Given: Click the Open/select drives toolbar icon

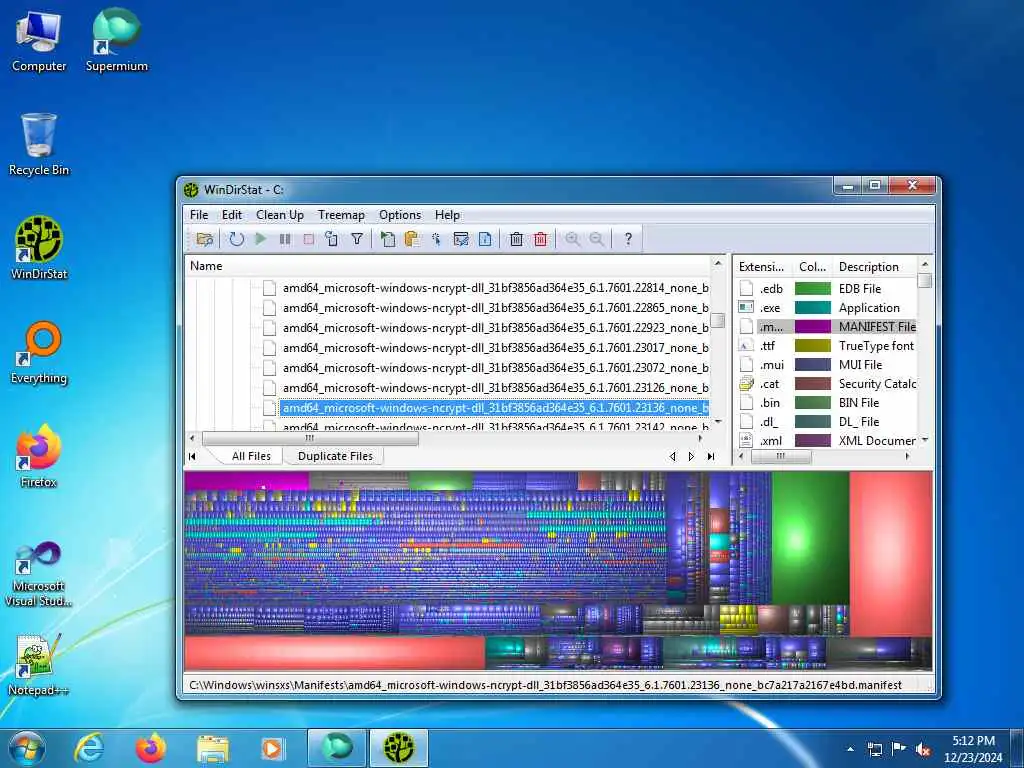Looking at the screenshot, I should coord(204,239).
